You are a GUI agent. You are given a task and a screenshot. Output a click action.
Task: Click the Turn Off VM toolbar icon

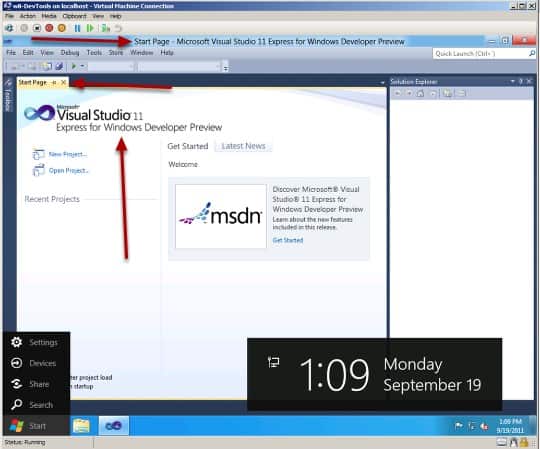pos(37,28)
